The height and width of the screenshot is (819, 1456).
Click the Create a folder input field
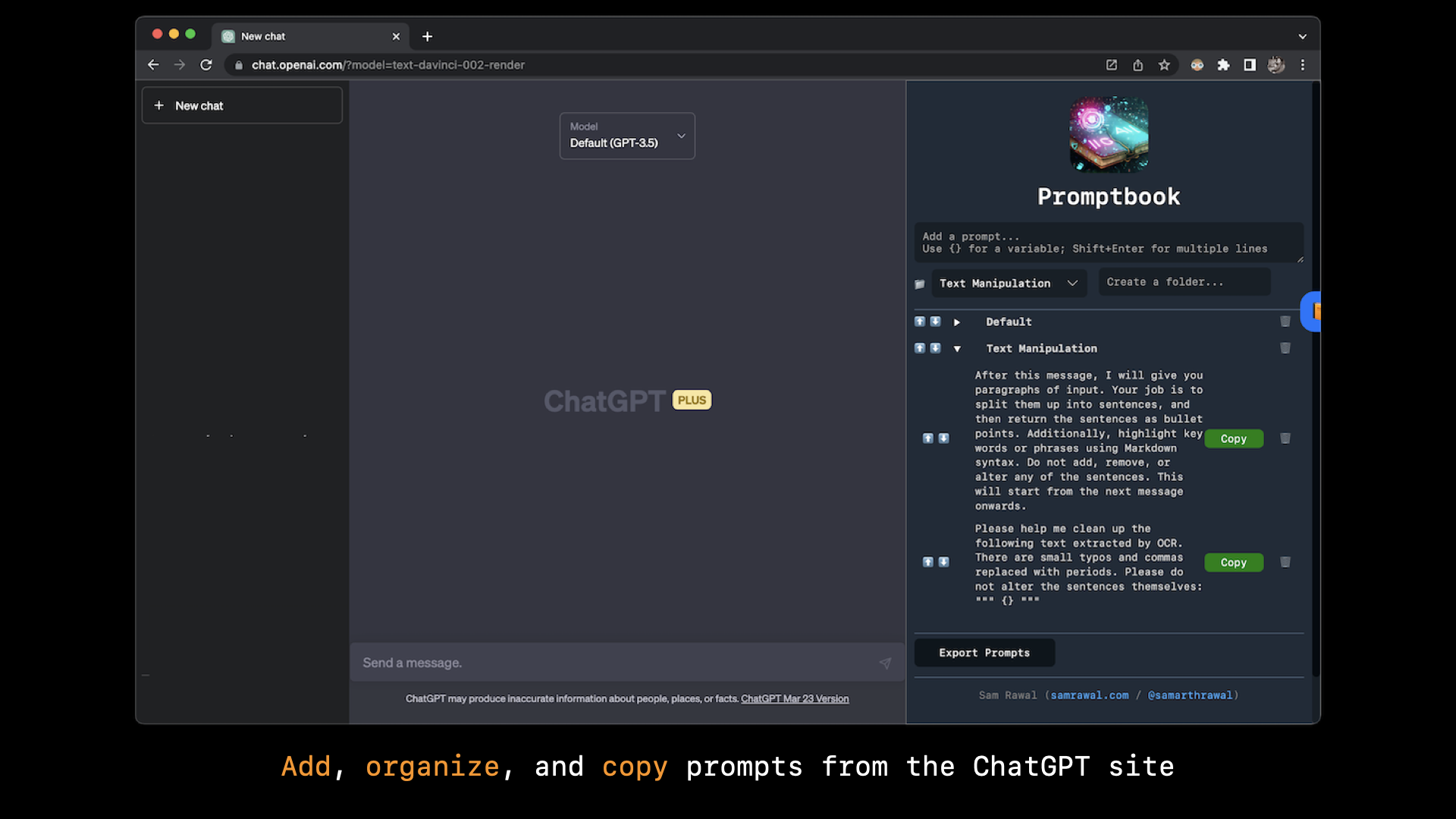tap(1185, 282)
